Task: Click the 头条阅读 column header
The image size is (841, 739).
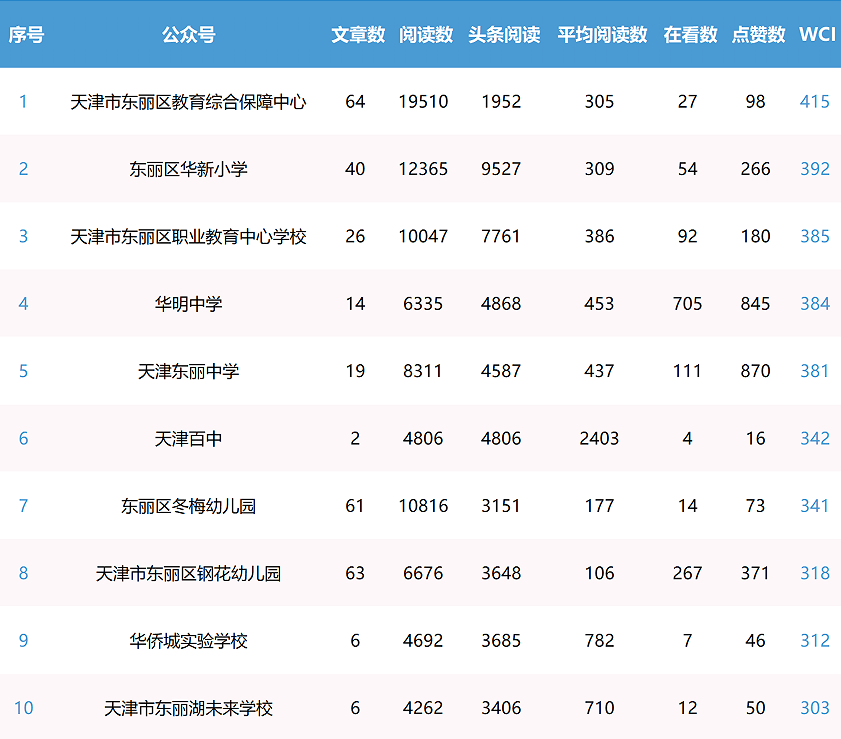Action: pyautogui.click(x=504, y=35)
